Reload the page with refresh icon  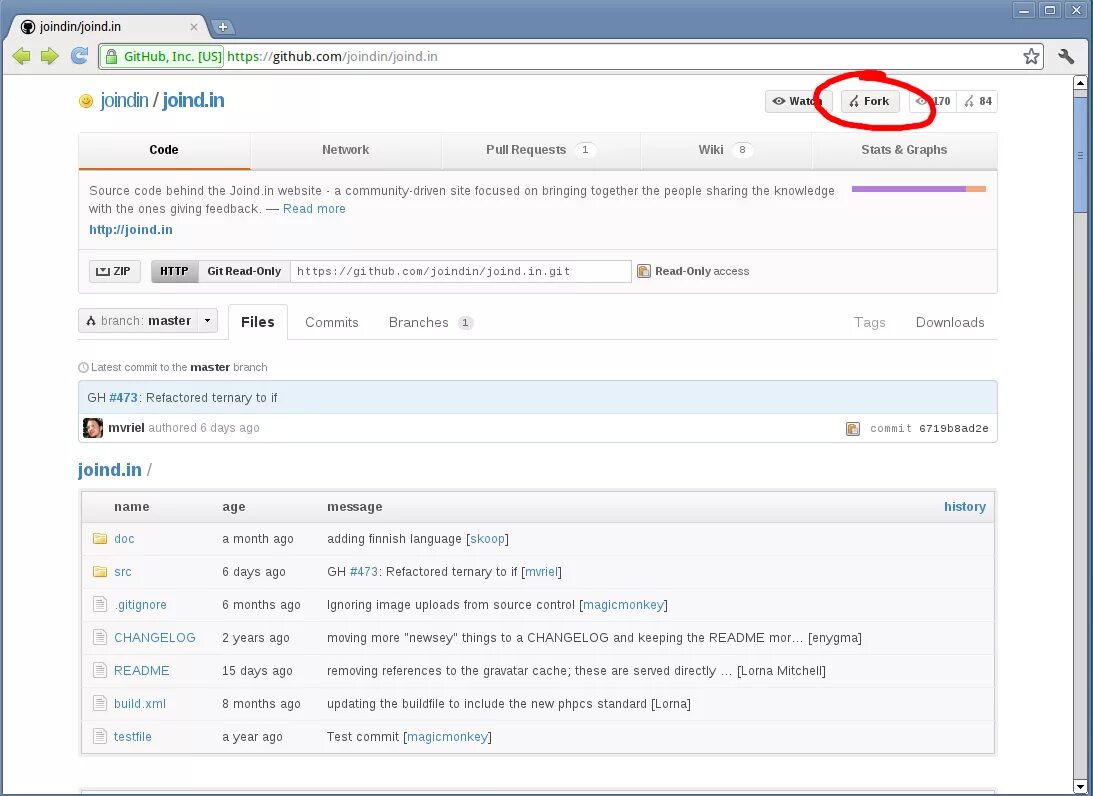click(79, 56)
